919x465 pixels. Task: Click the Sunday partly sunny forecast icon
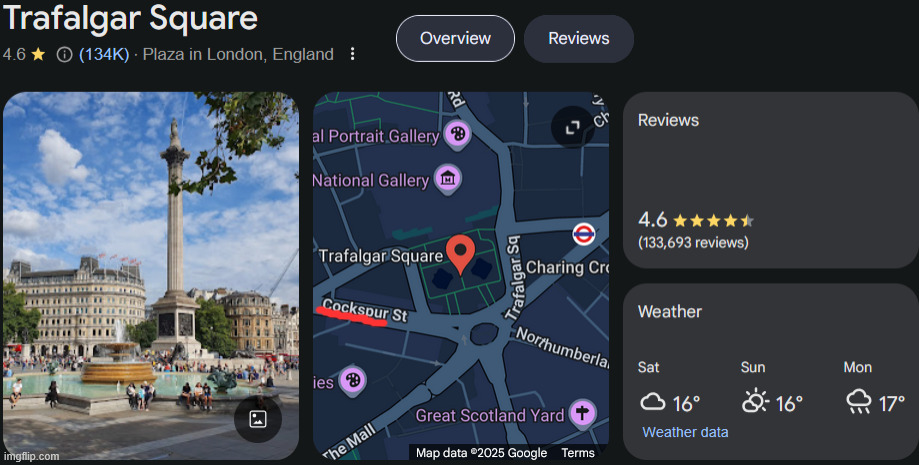(x=755, y=402)
